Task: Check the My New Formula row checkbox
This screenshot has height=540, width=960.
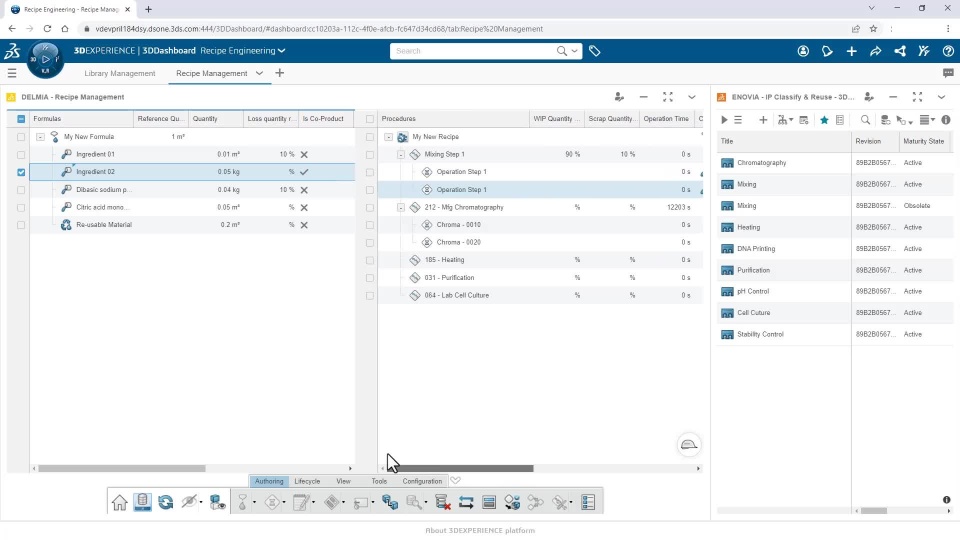Action: click(21, 137)
